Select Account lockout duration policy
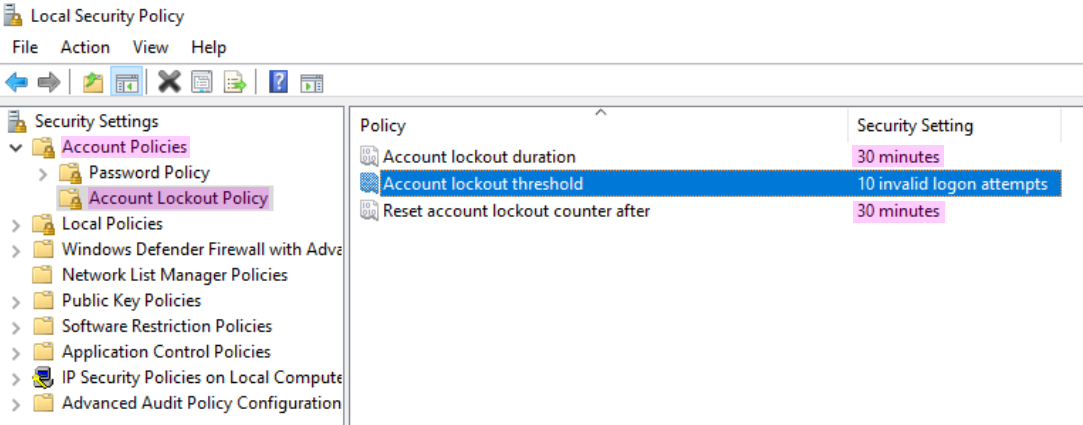Screen dimensions: 1083x425 coord(479,157)
